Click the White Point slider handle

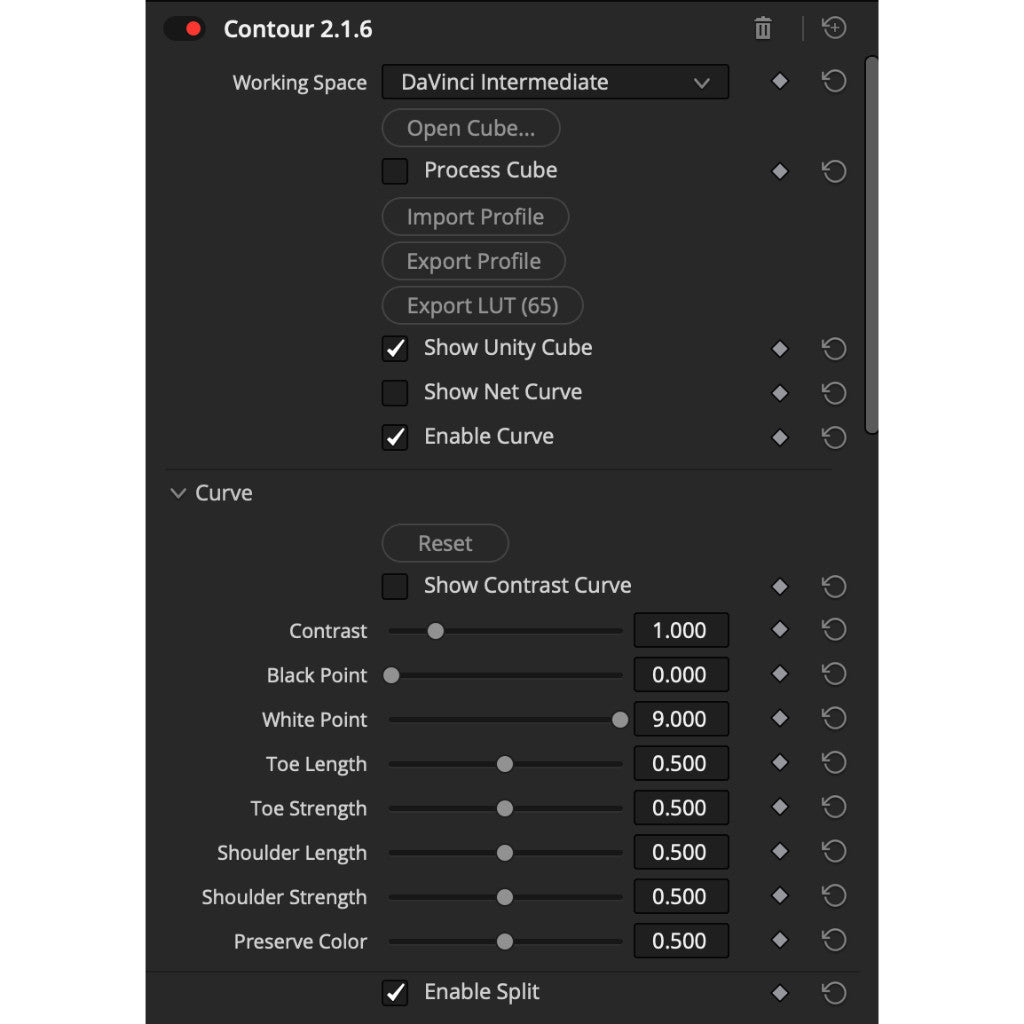tap(620, 720)
